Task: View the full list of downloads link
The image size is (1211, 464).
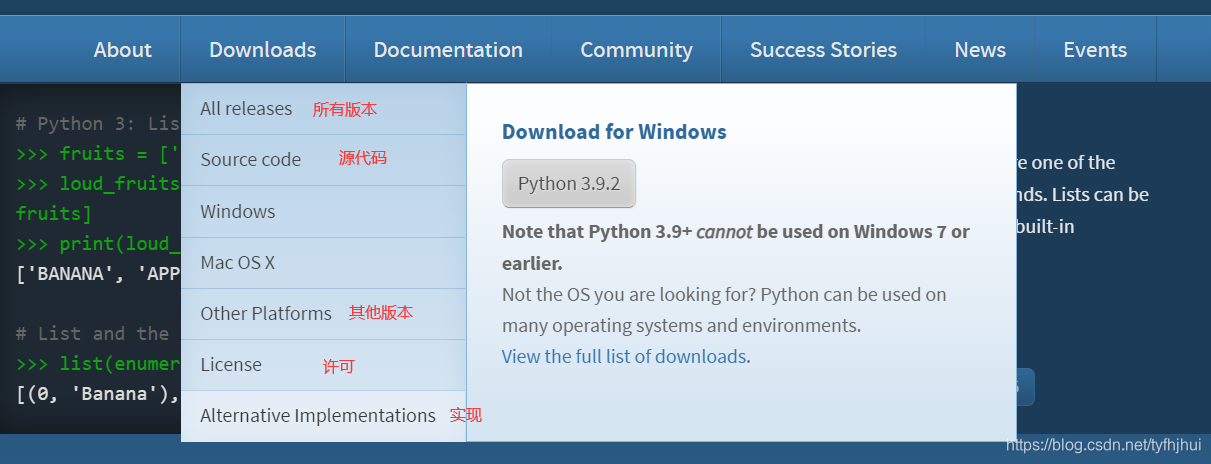Action: pos(624,357)
